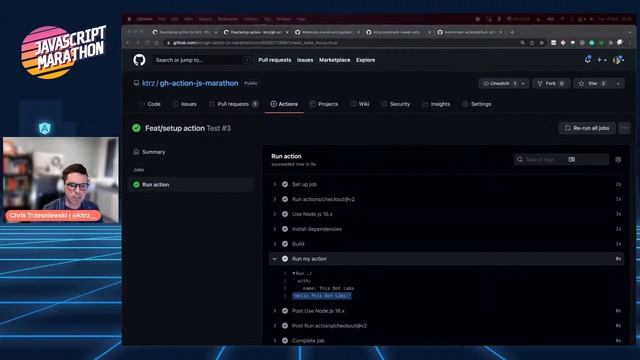Expand the Run actions/checkout@v2 step
The image size is (640, 360).
point(275,199)
